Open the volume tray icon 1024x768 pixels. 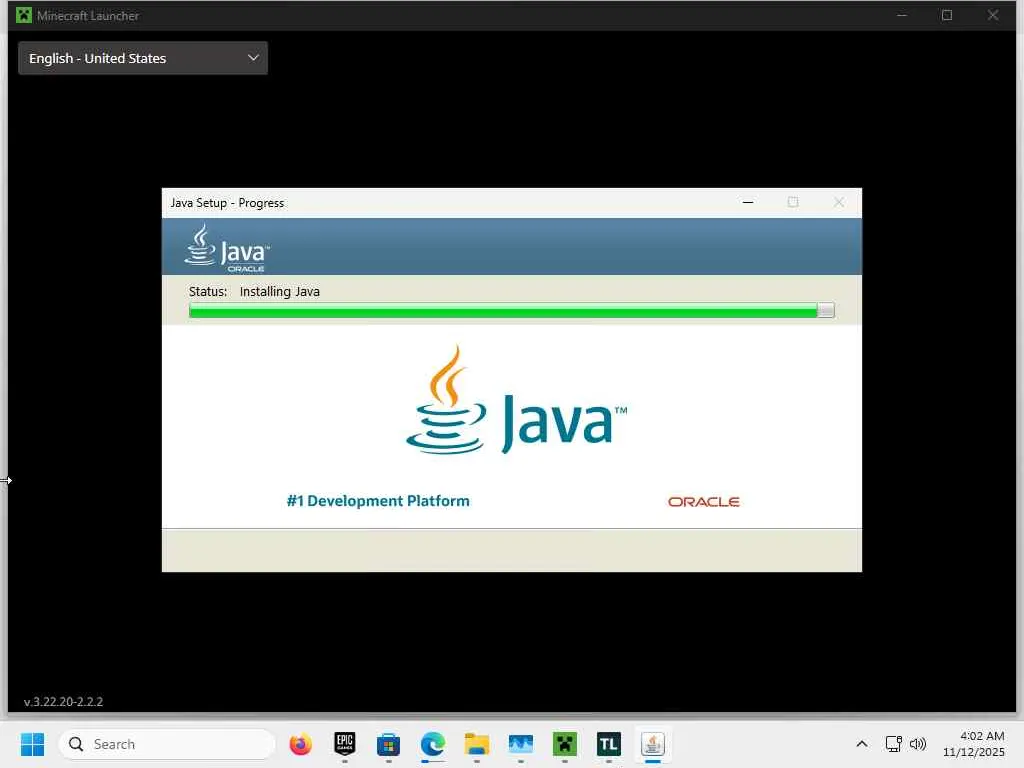click(918, 744)
